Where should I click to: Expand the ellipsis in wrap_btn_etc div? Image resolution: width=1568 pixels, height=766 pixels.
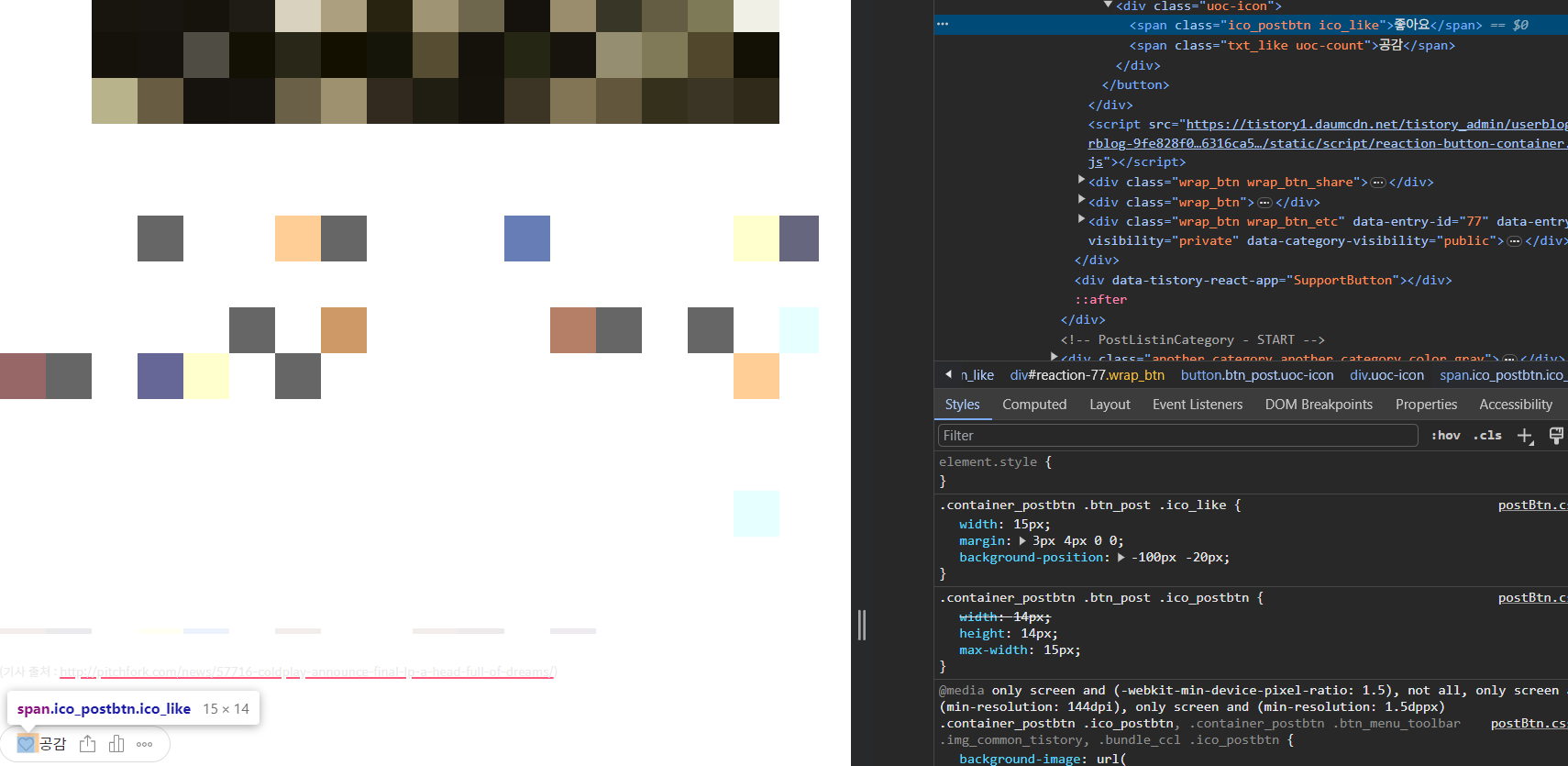1514,241
